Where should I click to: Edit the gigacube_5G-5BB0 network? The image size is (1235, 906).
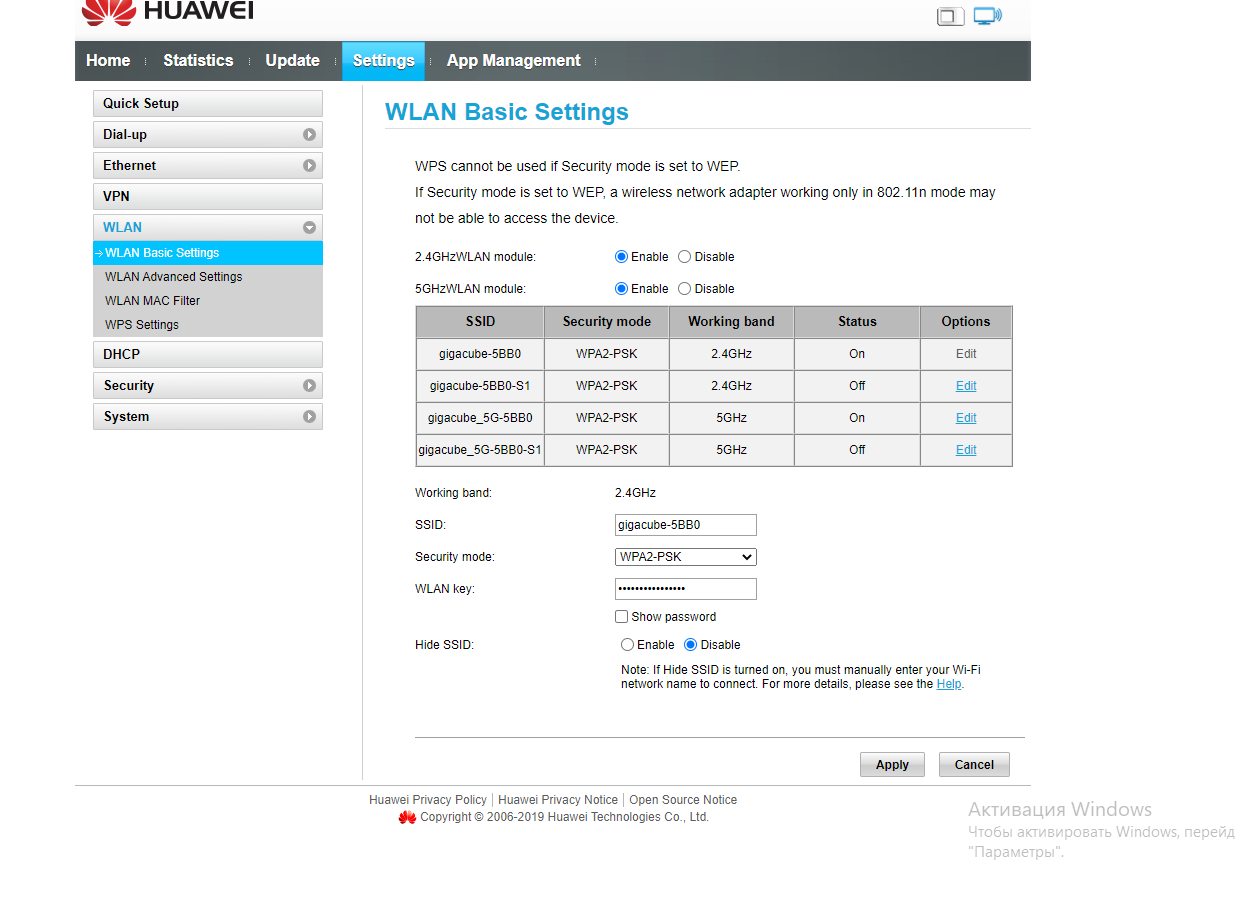966,418
